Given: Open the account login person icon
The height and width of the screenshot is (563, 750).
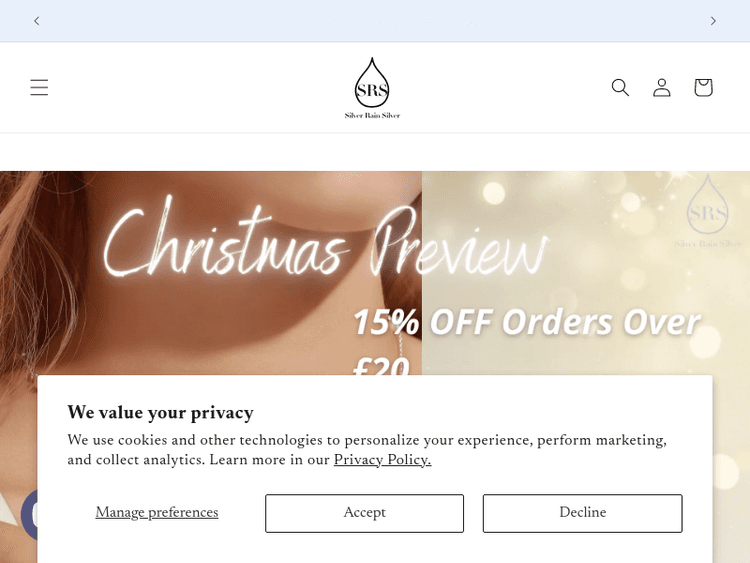Looking at the screenshot, I should (x=662, y=88).
